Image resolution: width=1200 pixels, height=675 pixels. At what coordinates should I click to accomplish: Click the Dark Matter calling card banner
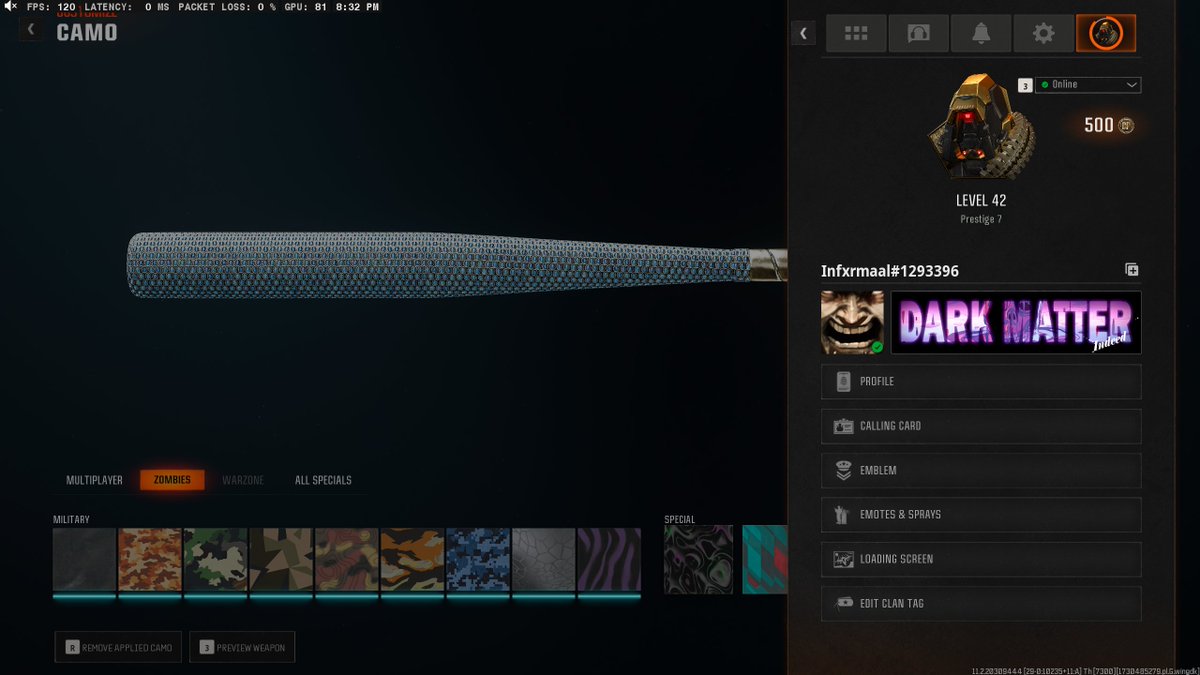(x=1016, y=322)
